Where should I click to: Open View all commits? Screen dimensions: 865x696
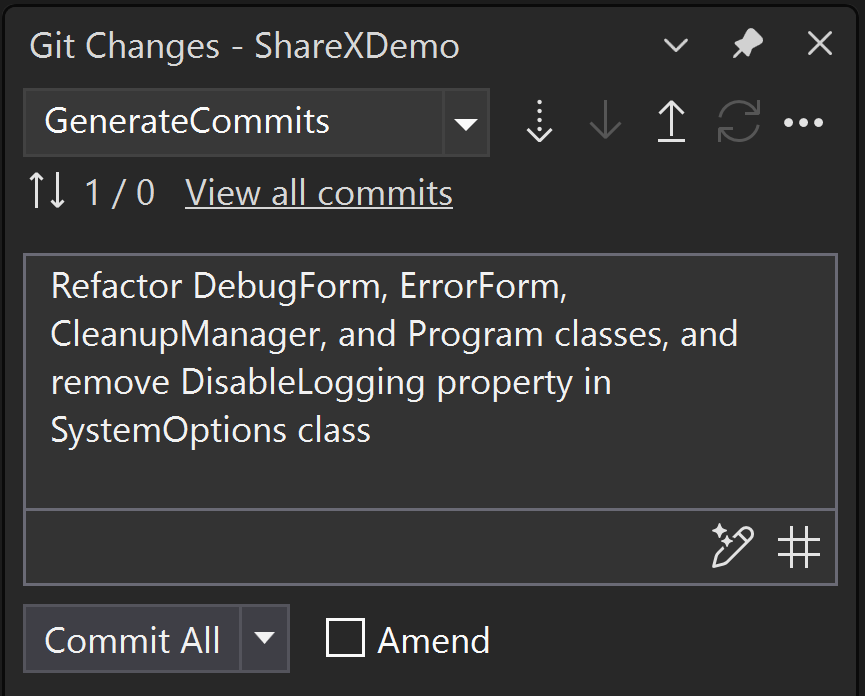(318, 192)
